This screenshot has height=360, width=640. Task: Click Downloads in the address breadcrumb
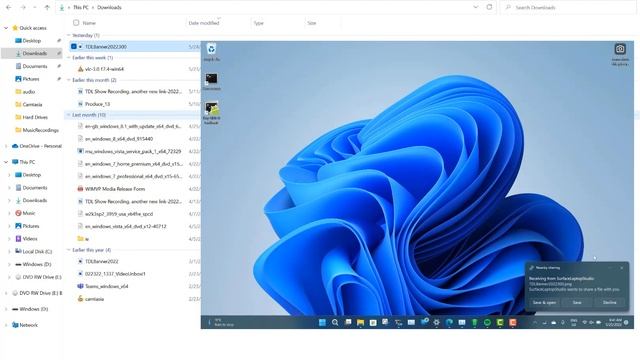(x=109, y=7)
